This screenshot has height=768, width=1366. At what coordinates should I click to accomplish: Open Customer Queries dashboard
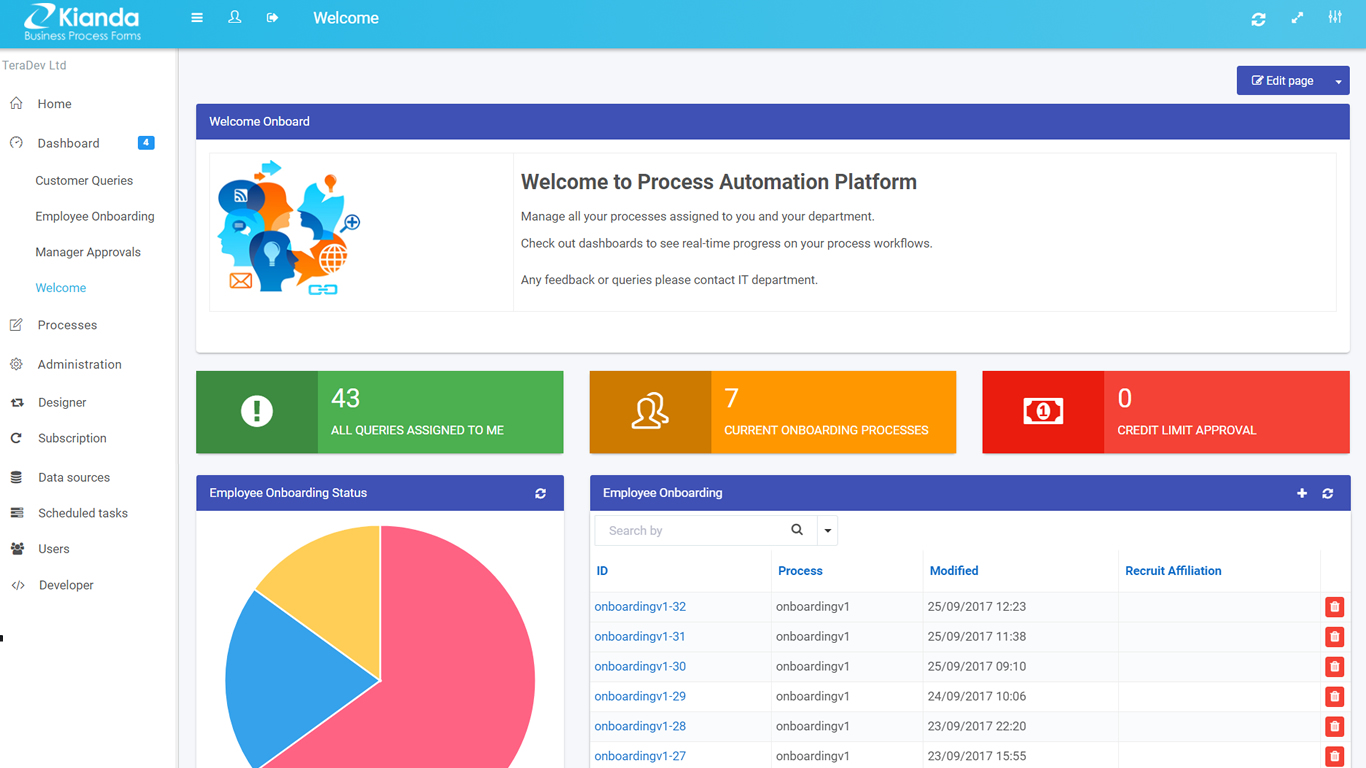84,181
